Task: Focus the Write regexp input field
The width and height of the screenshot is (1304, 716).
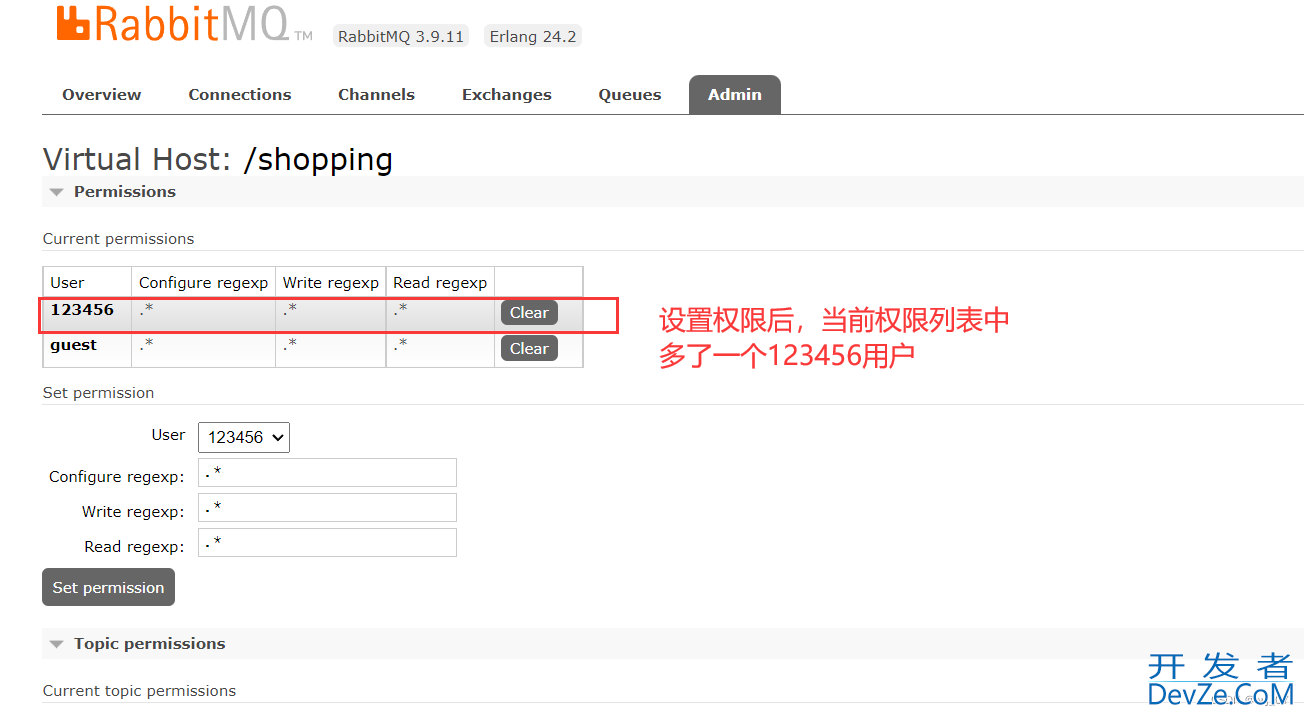Action: [x=327, y=508]
